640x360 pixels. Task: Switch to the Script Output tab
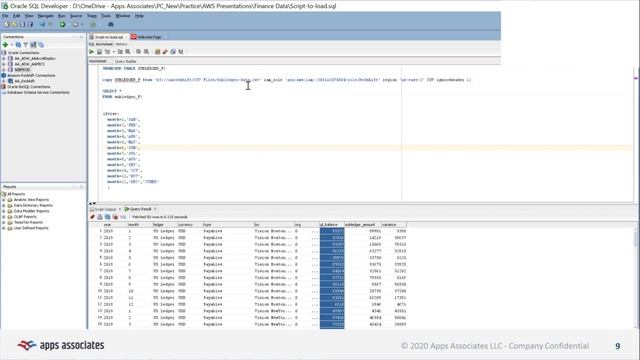(x=105, y=209)
